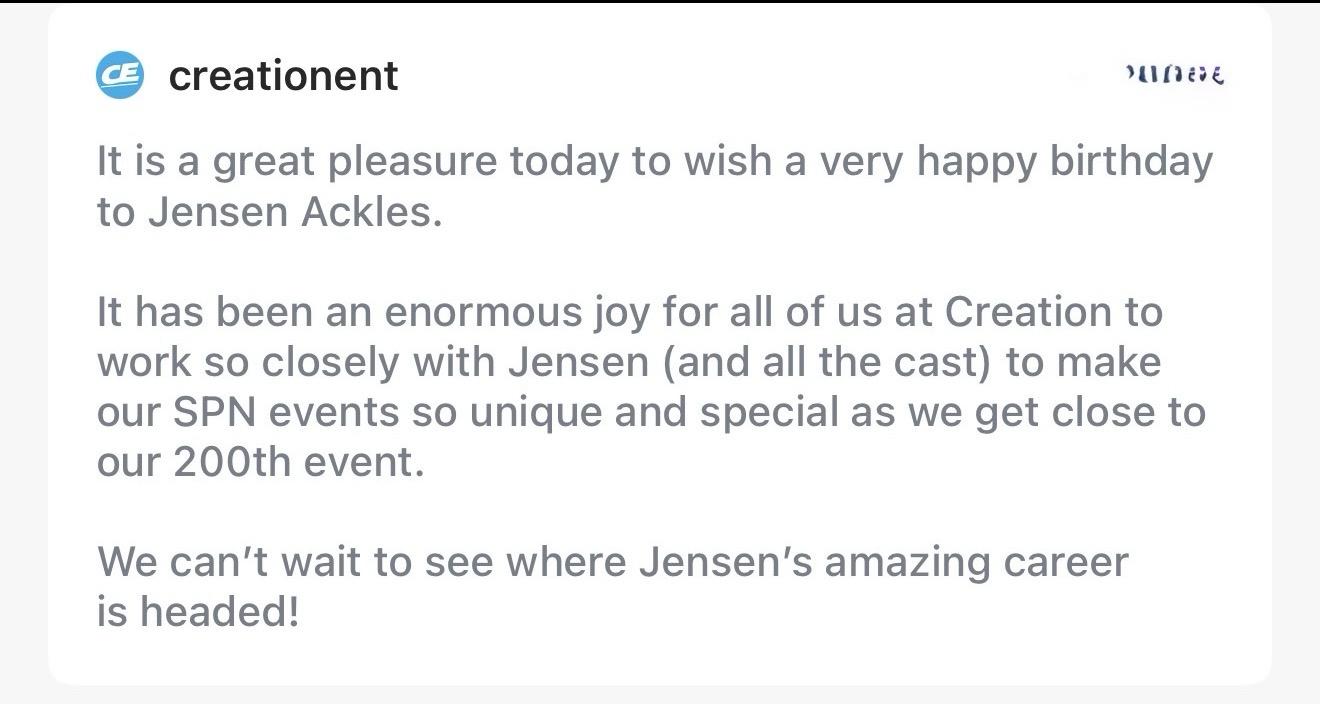Click the CE profile avatar icon
Screen dimensions: 1320x704
[120, 76]
